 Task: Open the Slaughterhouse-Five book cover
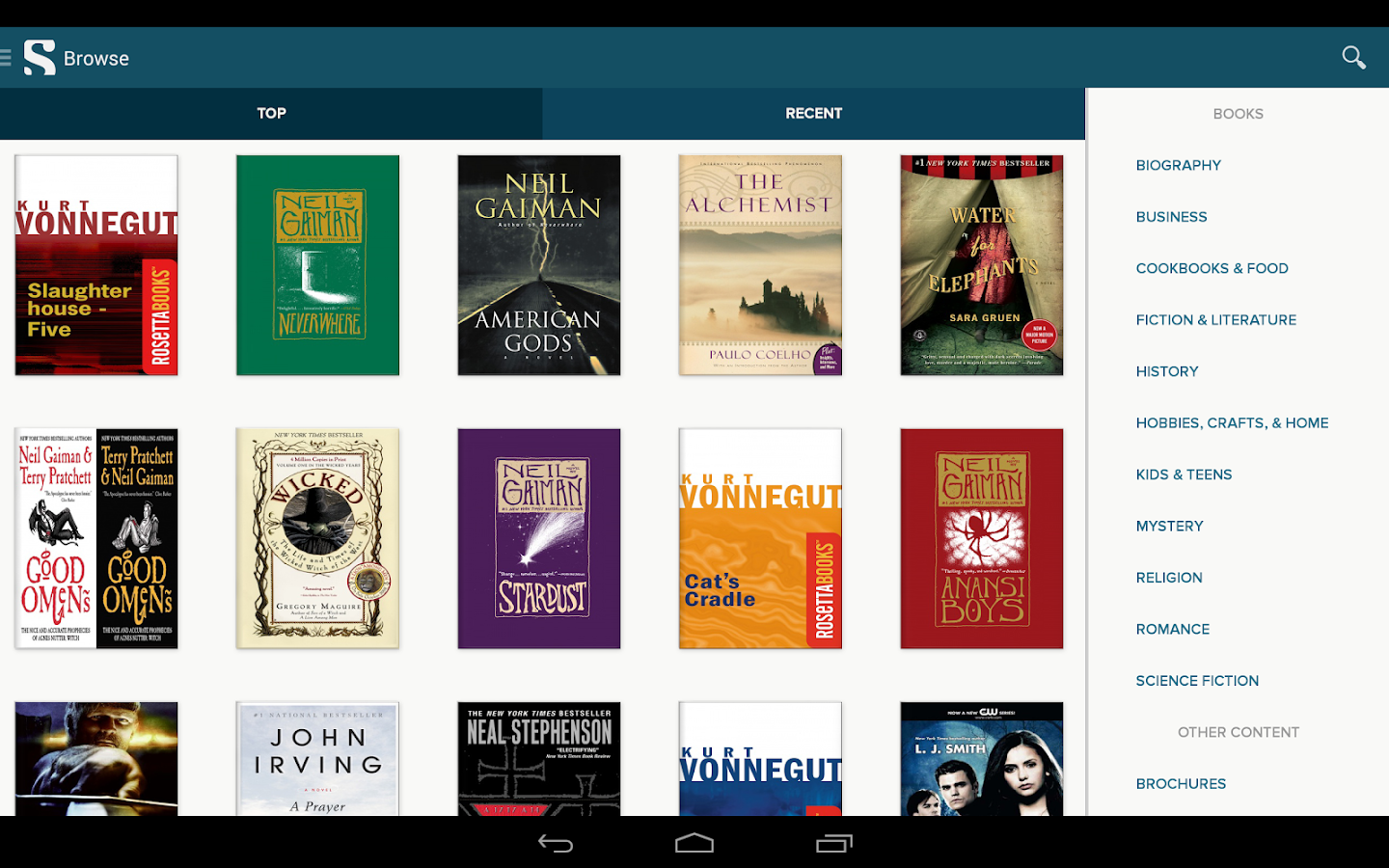tap(96, 265)
